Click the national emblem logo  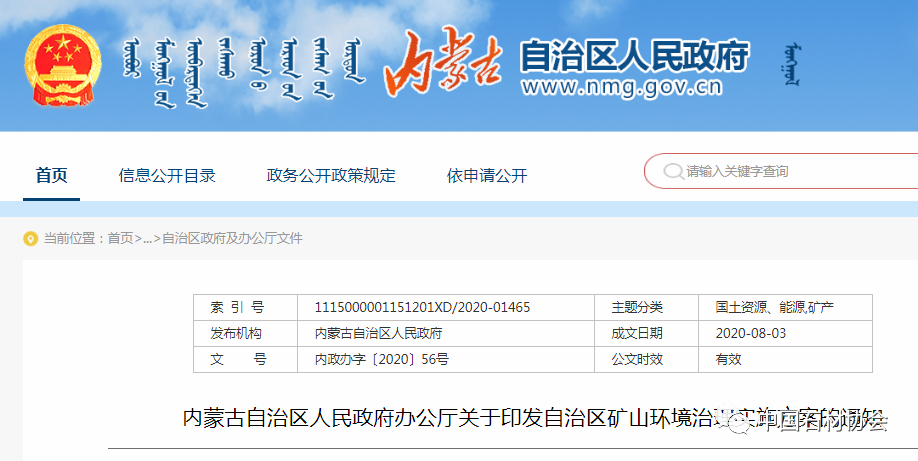click(63, 66)
